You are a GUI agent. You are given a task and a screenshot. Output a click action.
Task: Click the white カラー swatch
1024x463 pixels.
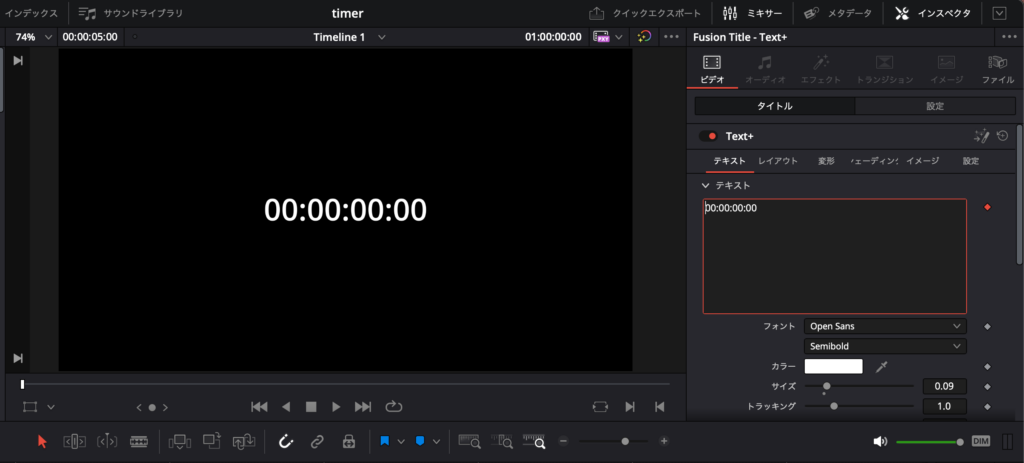[833, 367]
